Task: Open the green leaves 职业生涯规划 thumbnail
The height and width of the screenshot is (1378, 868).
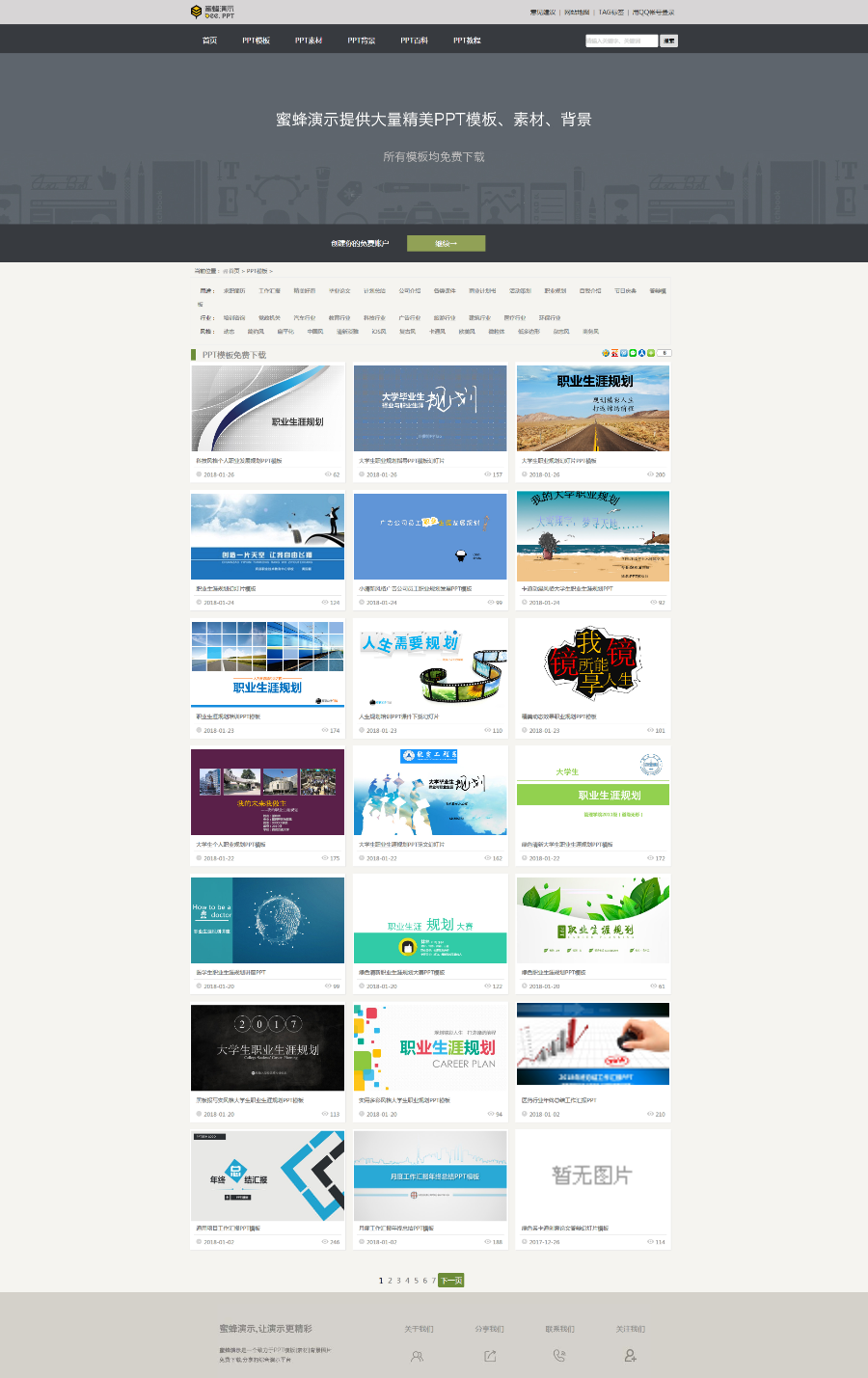Action: point(593,920)
